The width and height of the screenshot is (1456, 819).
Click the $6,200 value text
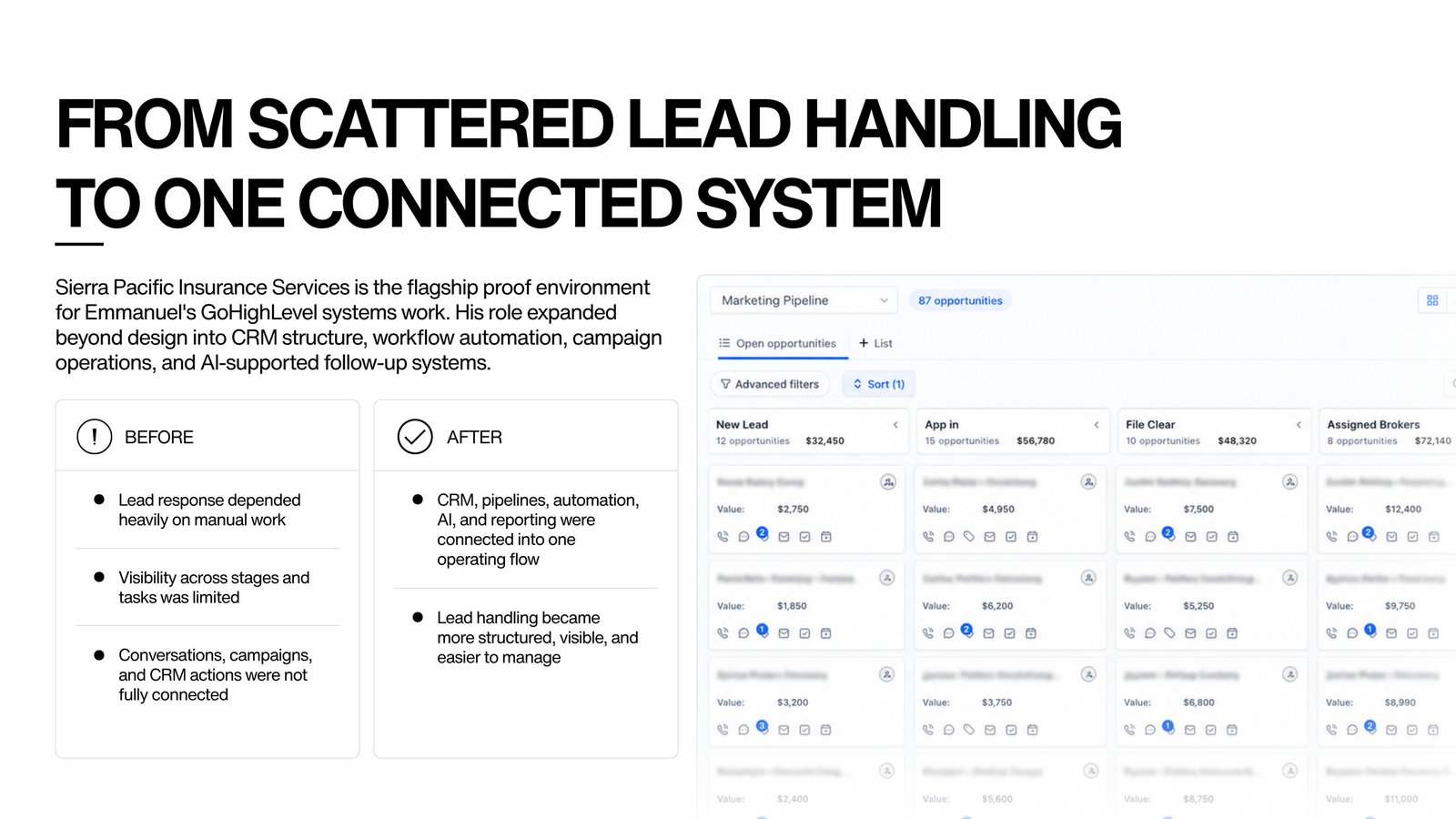point(997,606)
